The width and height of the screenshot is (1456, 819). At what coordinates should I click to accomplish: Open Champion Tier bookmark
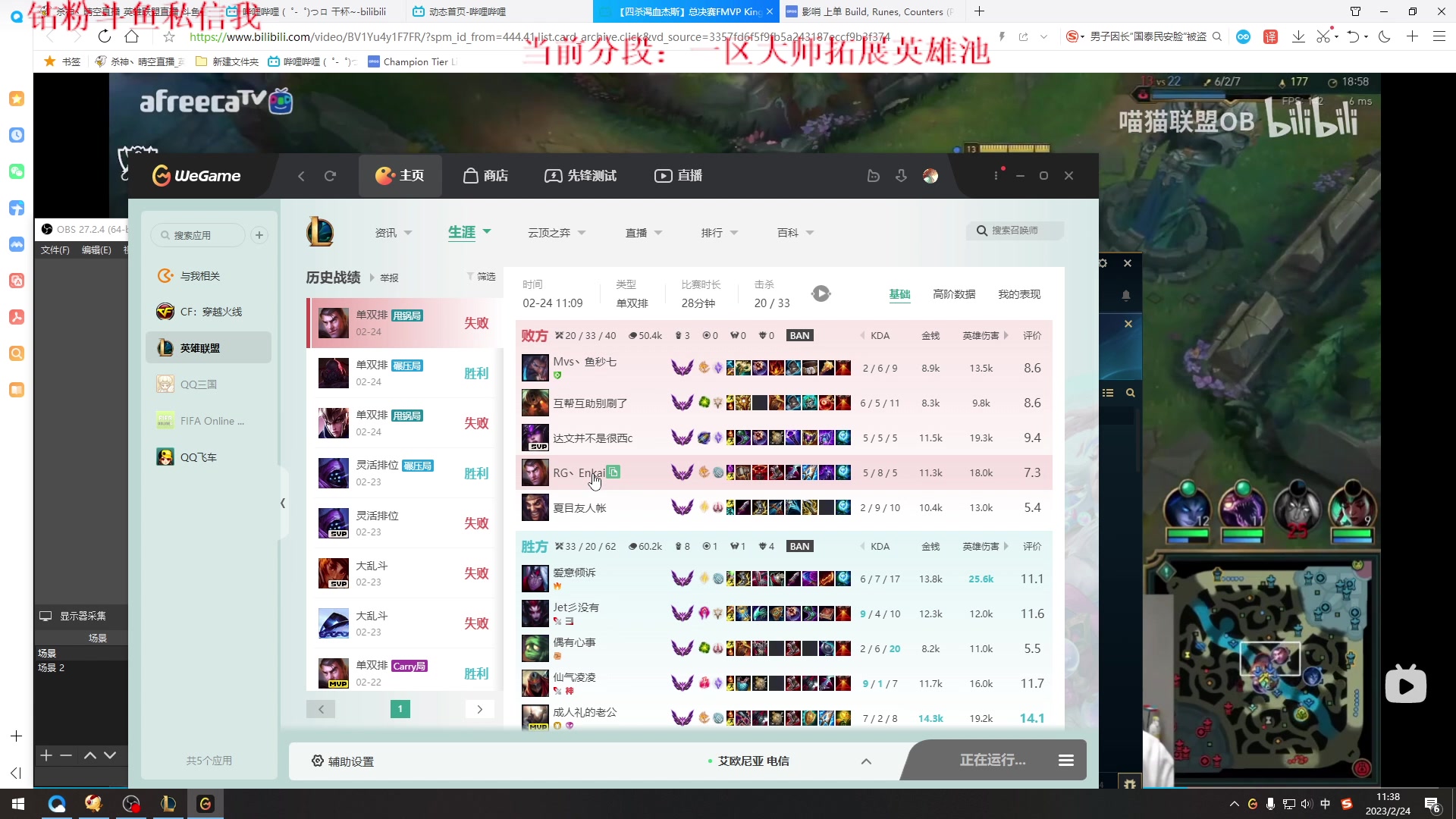coord(413,62)
